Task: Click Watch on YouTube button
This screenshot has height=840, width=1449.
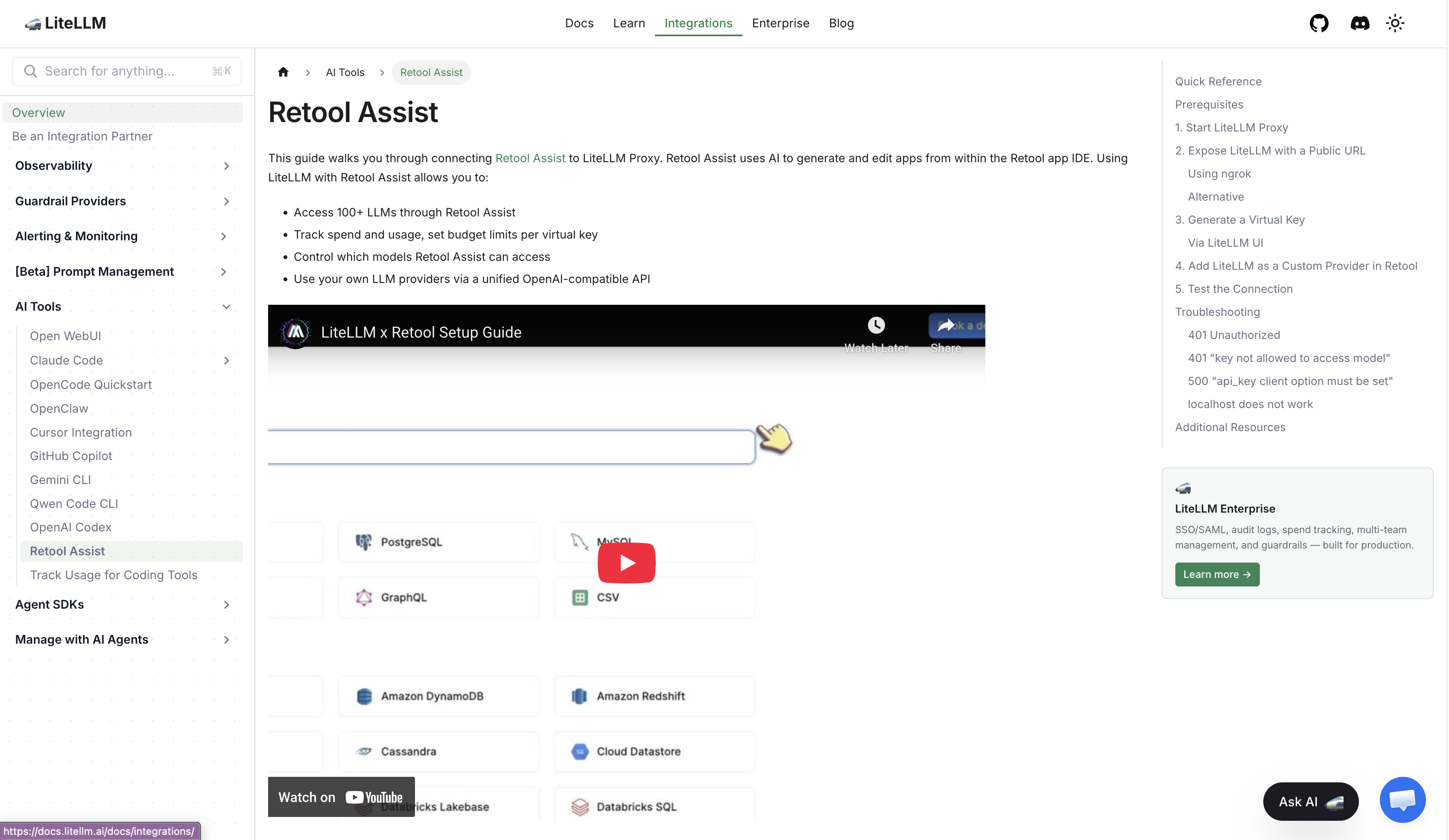Action: point(341,797)
